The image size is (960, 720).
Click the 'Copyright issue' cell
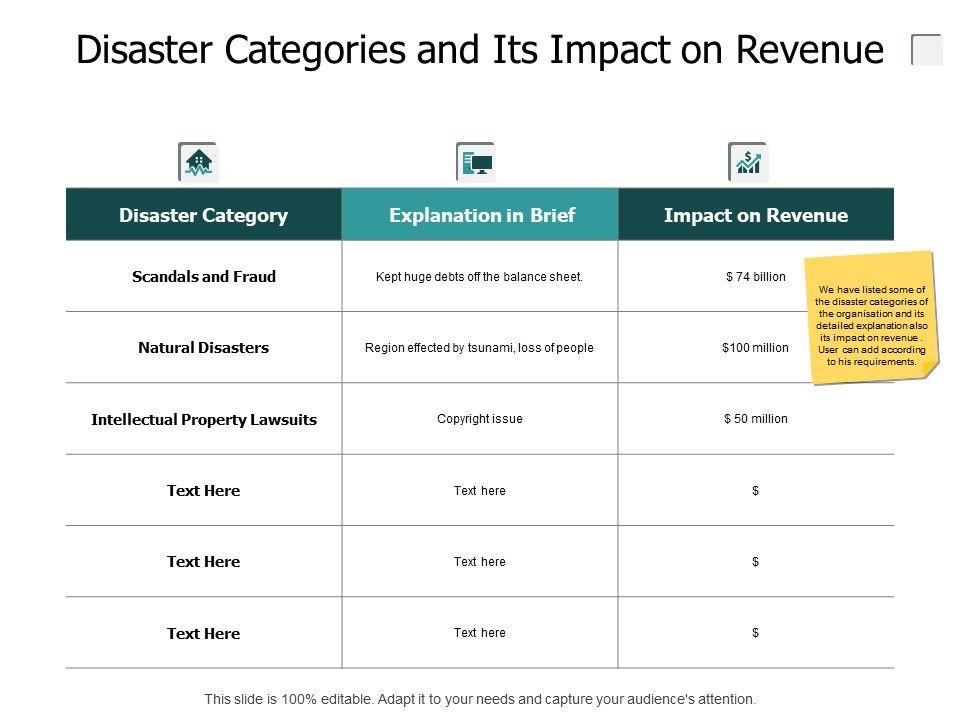tap(480, 419)
